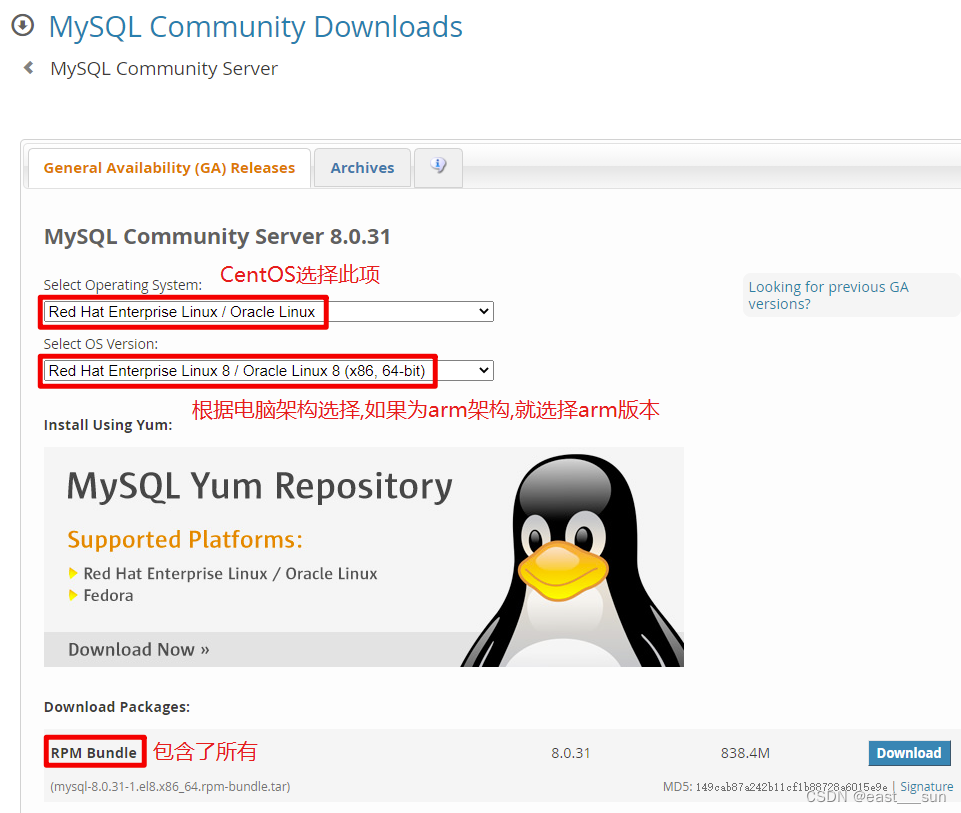Click Download Now on Yum Repository banner
Image resolution: width=961 pixels, height=813 pixels.
coord(139,649)
